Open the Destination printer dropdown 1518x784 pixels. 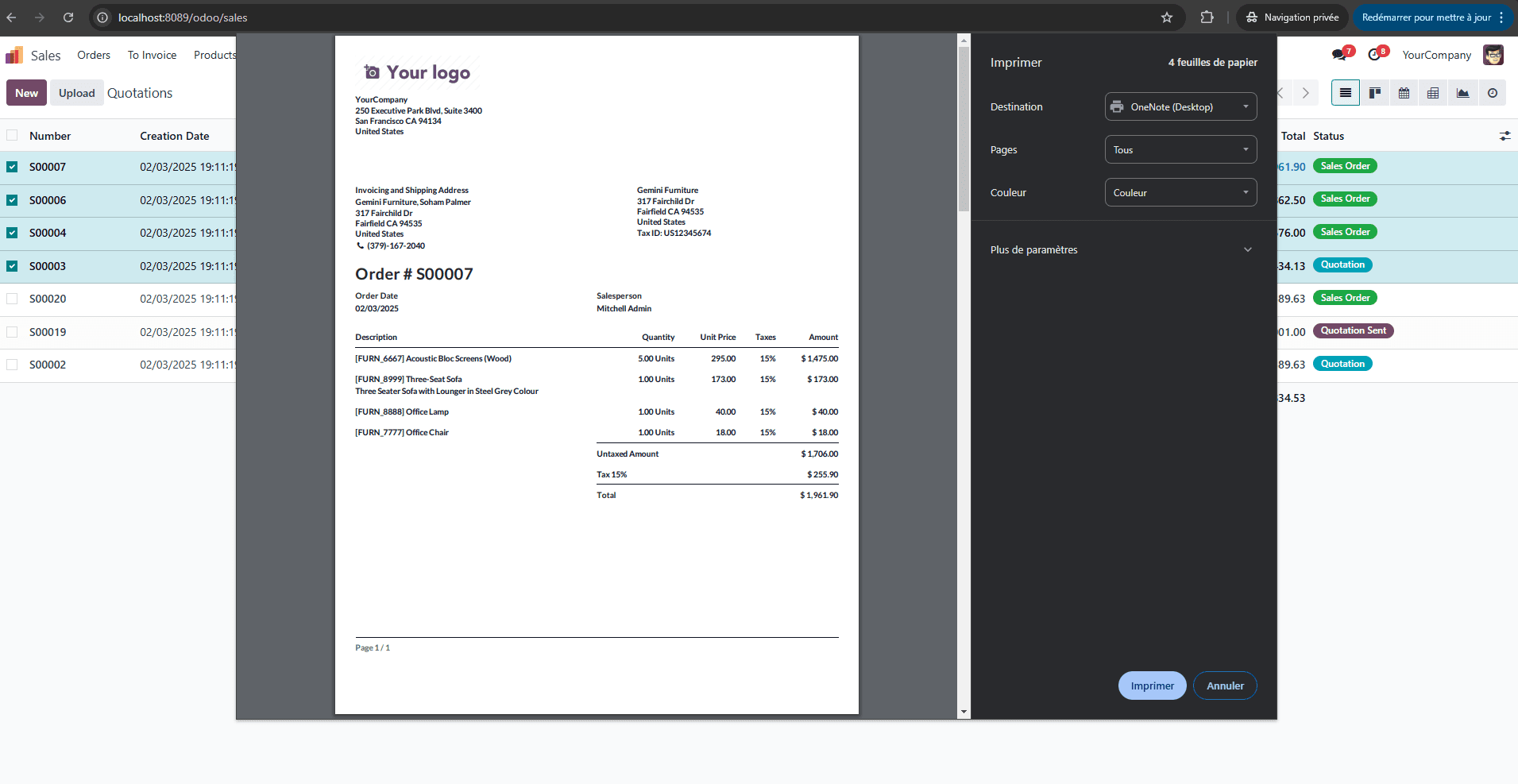coord(1180,106)
